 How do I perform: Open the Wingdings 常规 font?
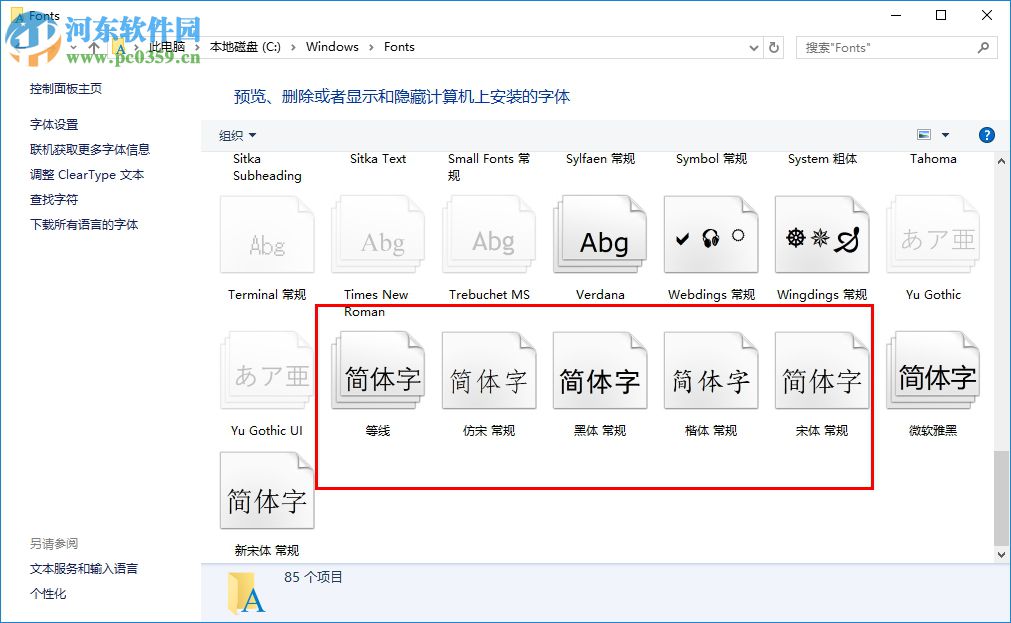click(x=821, y=234)
